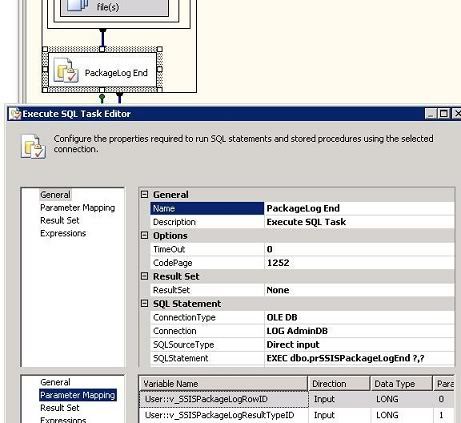The width and height of the screenshot is (461, 423).
Task: Select the PackageLog End task icon
Action: 66,70
